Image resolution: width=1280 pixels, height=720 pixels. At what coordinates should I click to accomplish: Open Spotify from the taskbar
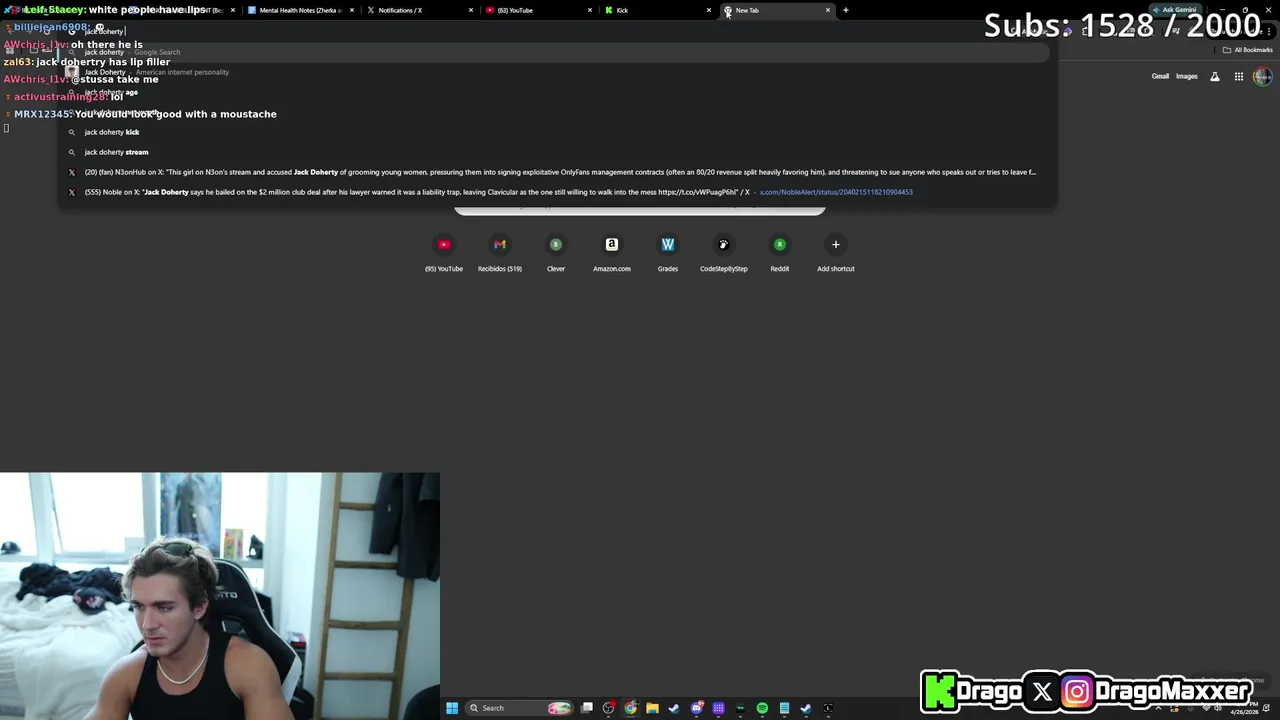pos(762,708)
